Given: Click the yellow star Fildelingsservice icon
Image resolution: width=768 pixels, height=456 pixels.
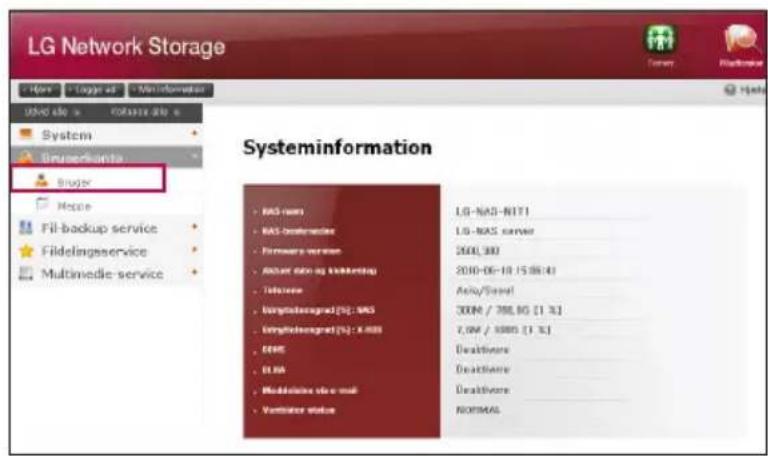Looking at the screenshot, I should coord(25,251).
